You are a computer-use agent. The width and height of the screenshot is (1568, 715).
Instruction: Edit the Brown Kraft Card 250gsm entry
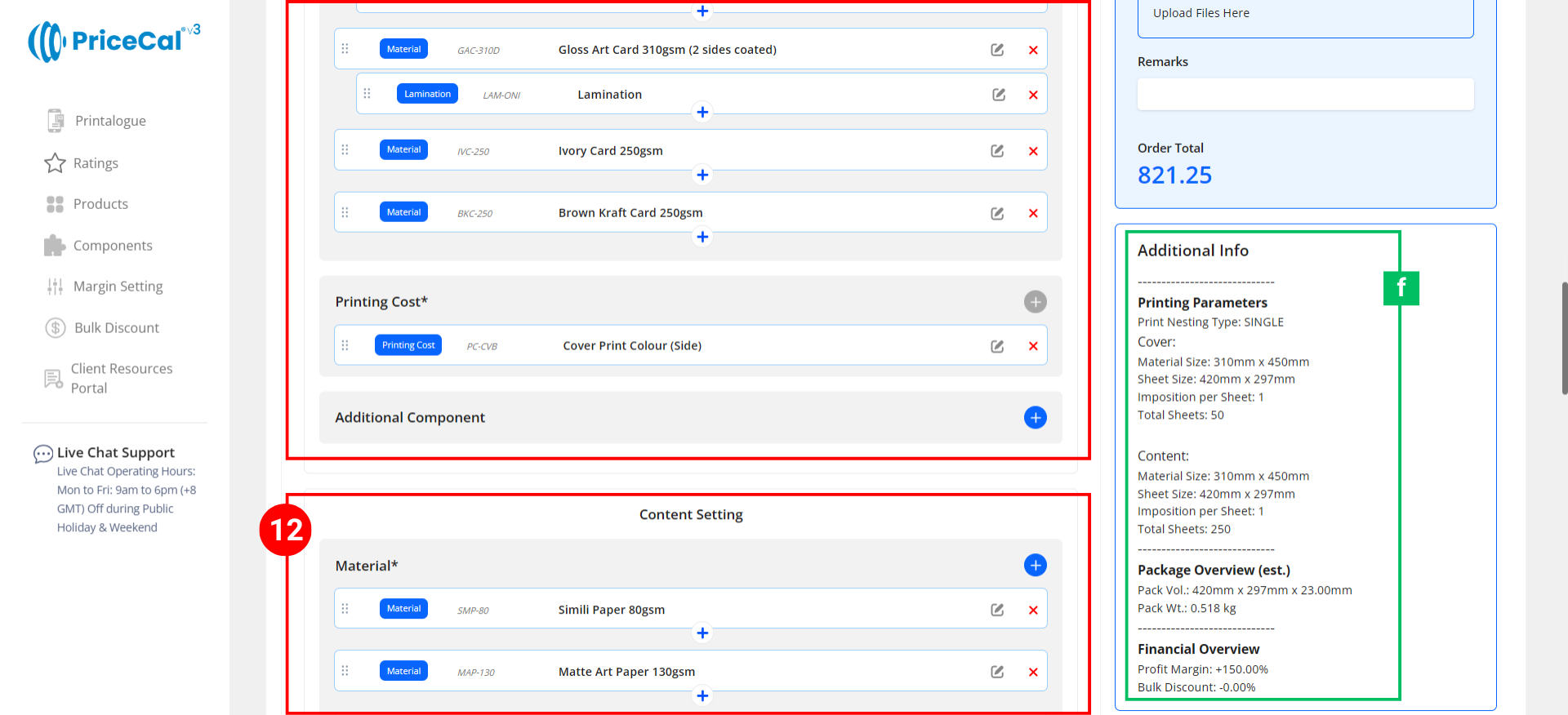(997, 213)
